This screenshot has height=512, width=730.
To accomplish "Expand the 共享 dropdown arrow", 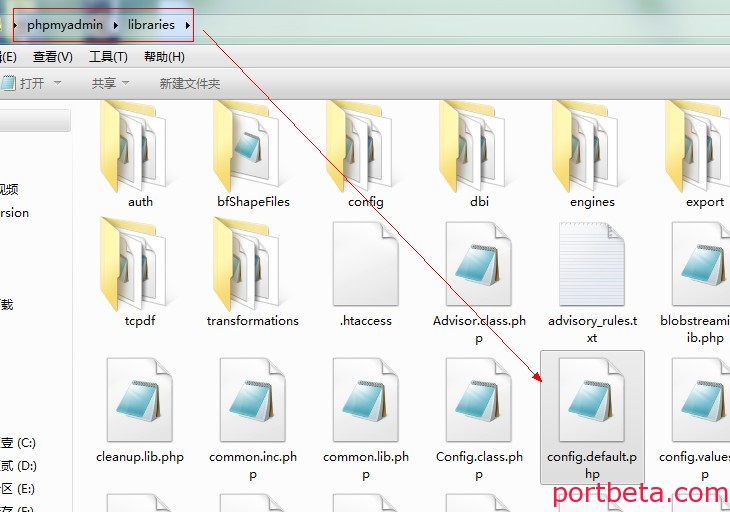I will pyautogui.click(x=125, y=83).
